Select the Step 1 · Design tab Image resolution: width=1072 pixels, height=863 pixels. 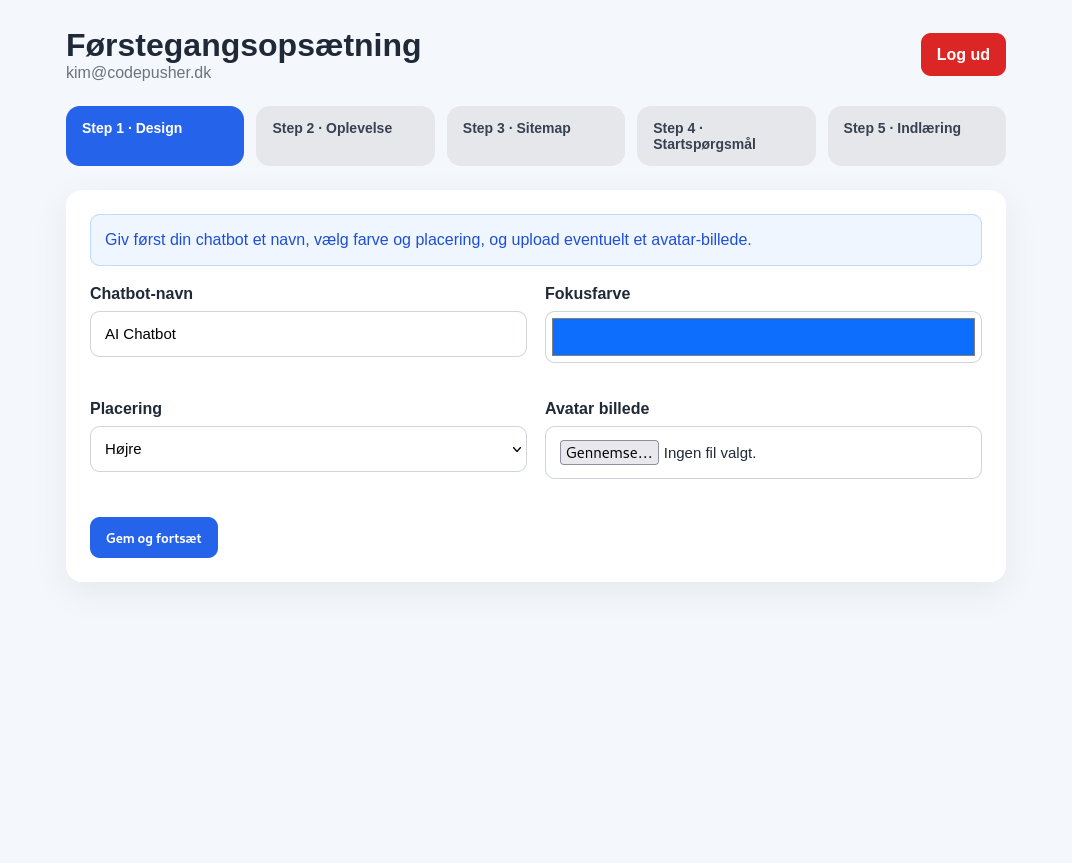coord(155,135)
